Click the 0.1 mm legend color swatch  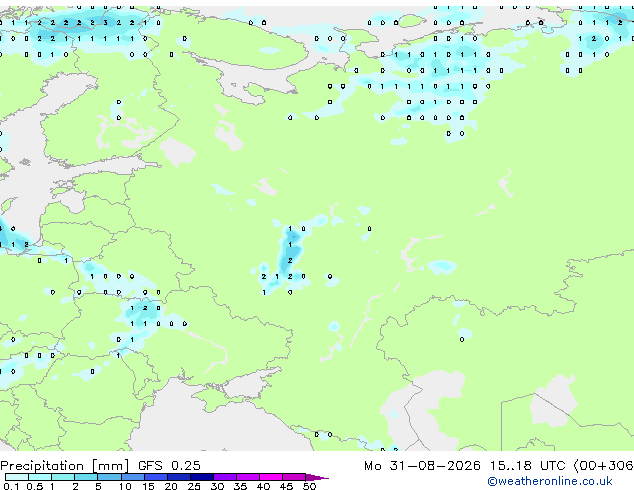click(17, 477)
